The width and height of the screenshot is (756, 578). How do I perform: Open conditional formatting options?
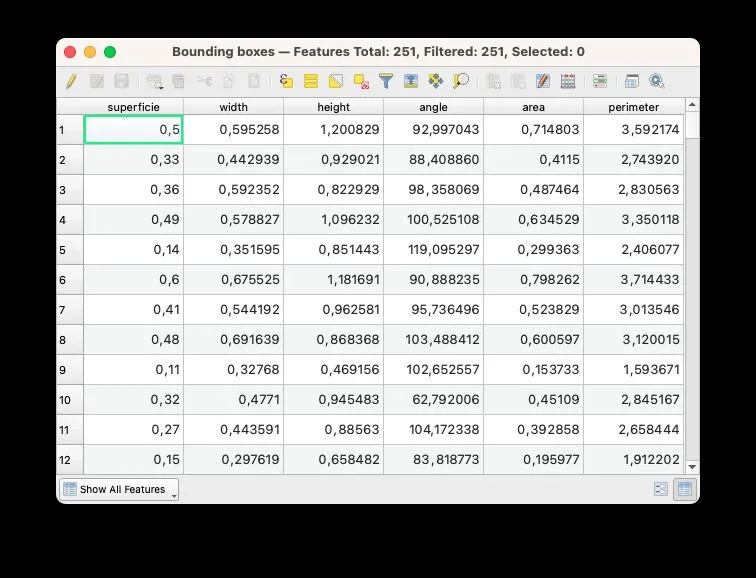pyautogui.click(x=600, y=81)
